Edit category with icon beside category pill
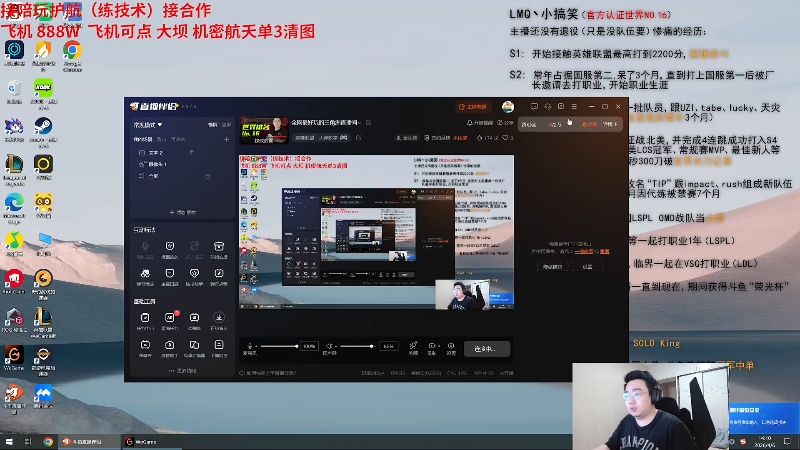The width and height of the screenshot is (800, 450). point(359,138)
